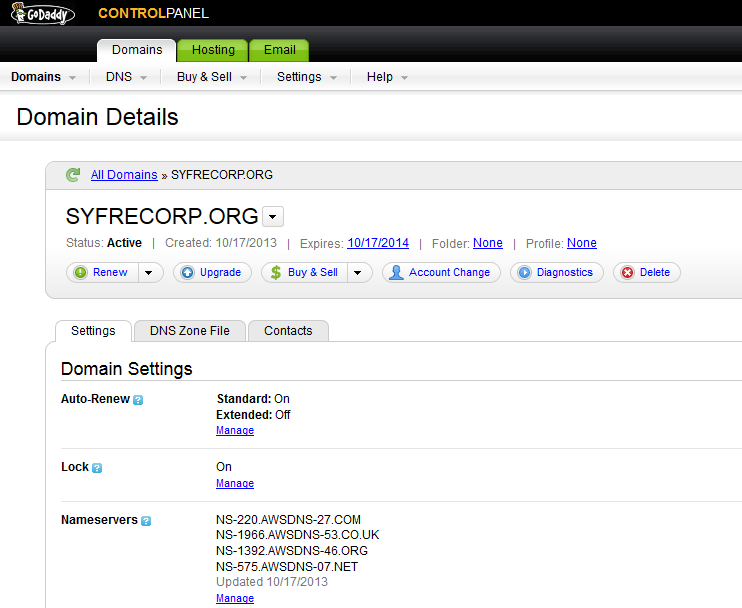Viewport: 742px width, 608px height.
Task: Open the DNS Zone File tab
Action: 190,331
